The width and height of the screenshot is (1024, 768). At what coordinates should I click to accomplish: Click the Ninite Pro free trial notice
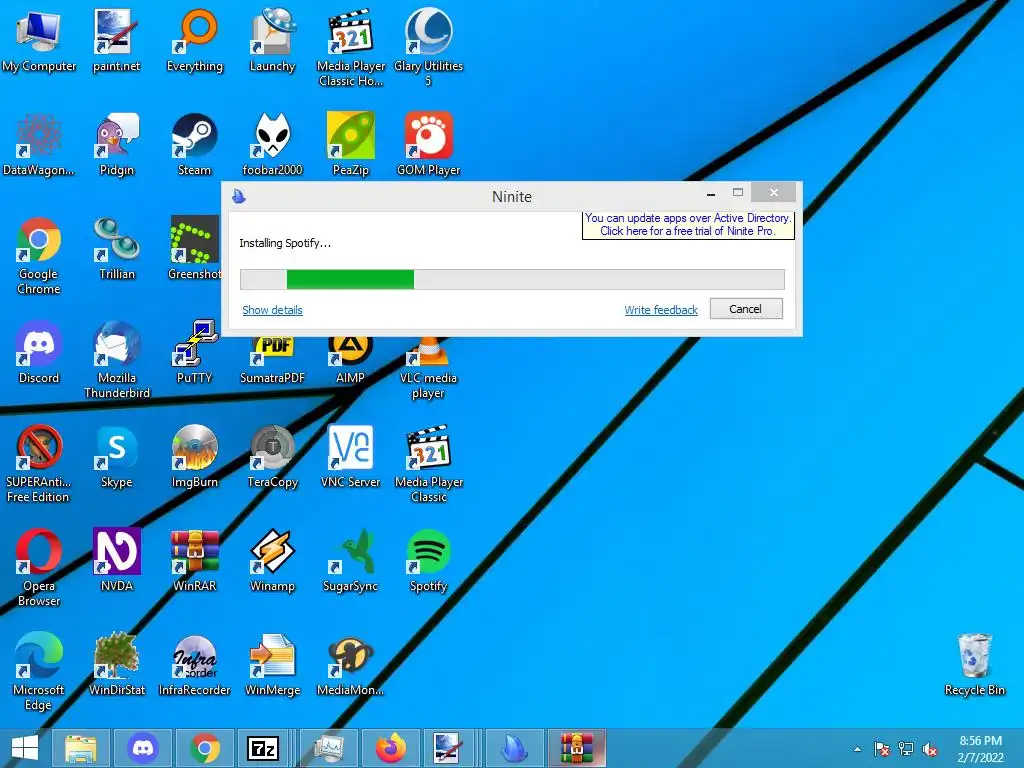pyautogui.click(x=688, y=225)
